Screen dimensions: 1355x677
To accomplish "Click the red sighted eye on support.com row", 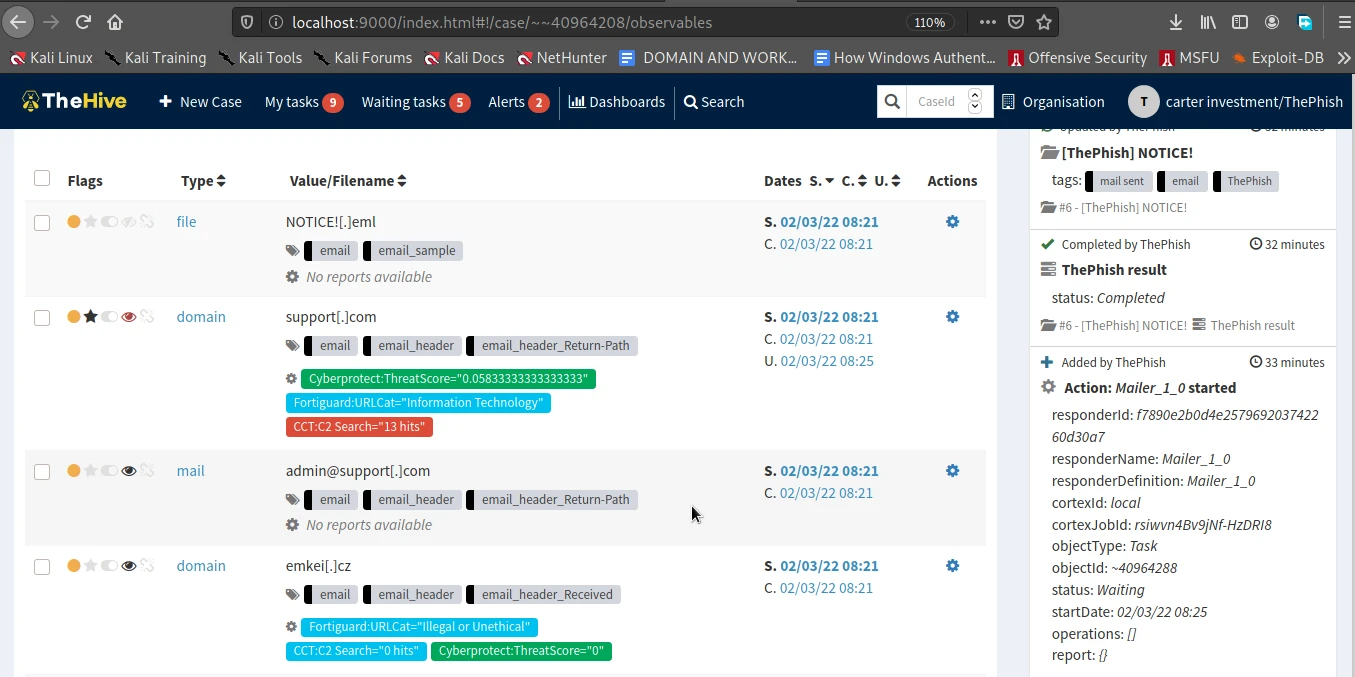I will (x=128, y=317).
